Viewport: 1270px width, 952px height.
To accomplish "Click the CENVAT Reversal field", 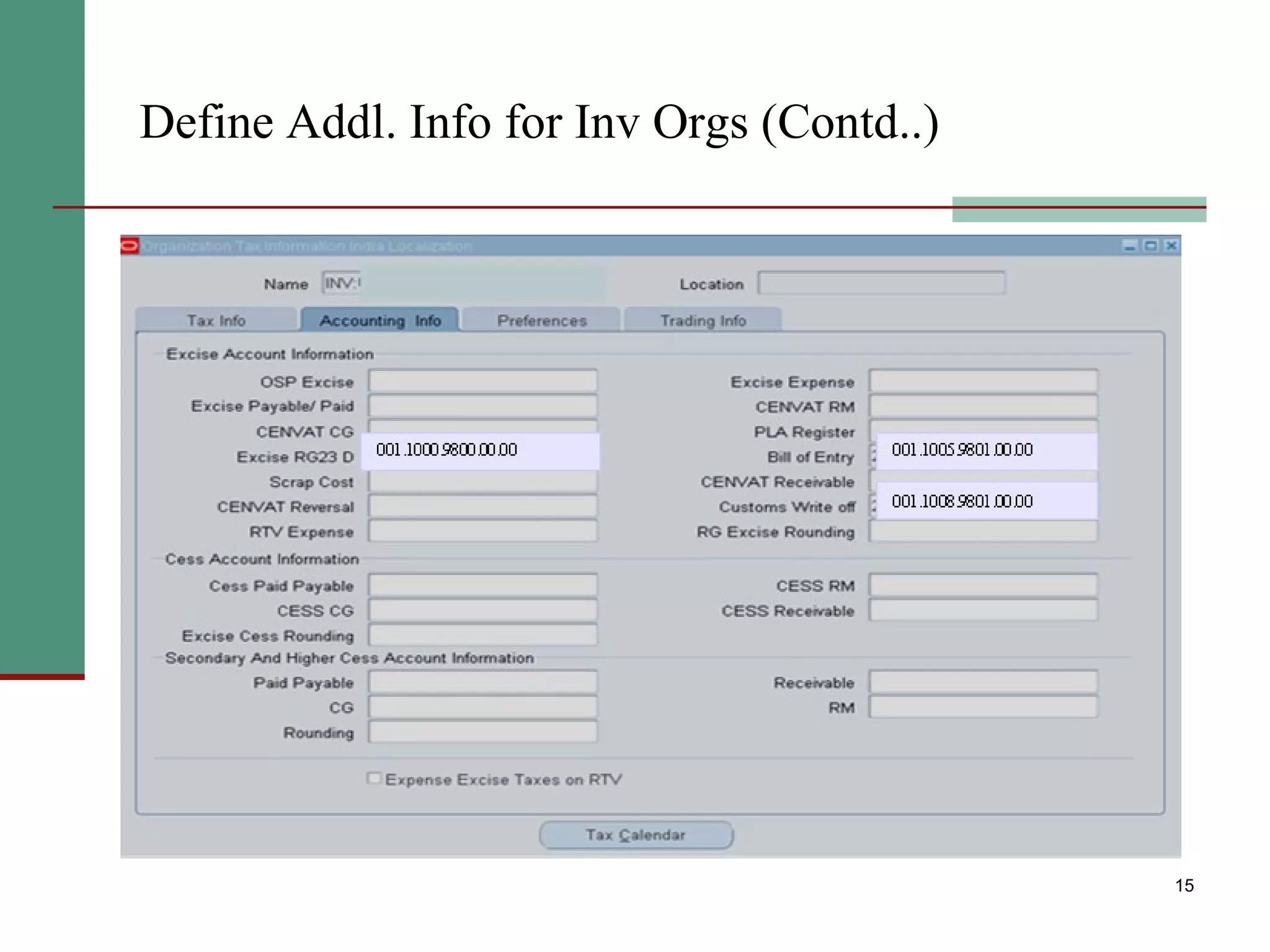I will (x=483, y=506).
